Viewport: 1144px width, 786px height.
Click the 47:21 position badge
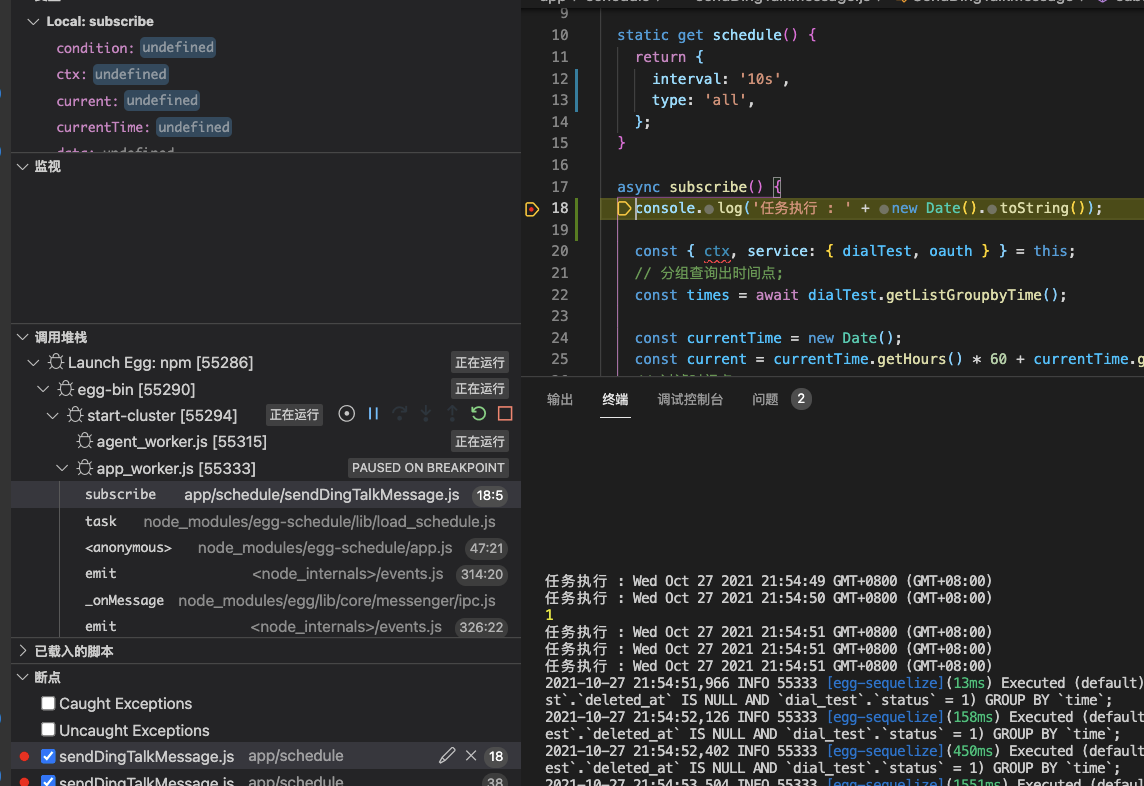(487, 548)
